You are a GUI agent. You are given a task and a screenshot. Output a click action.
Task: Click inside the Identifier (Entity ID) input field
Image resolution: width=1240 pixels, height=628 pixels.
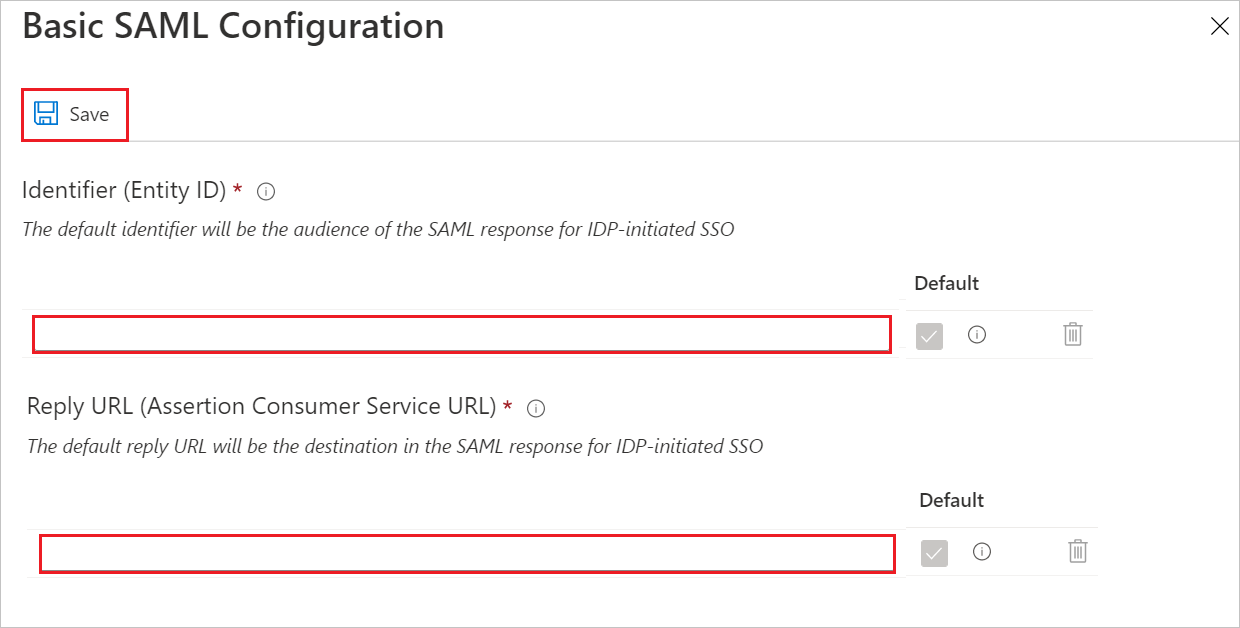[x=460, y=335]
